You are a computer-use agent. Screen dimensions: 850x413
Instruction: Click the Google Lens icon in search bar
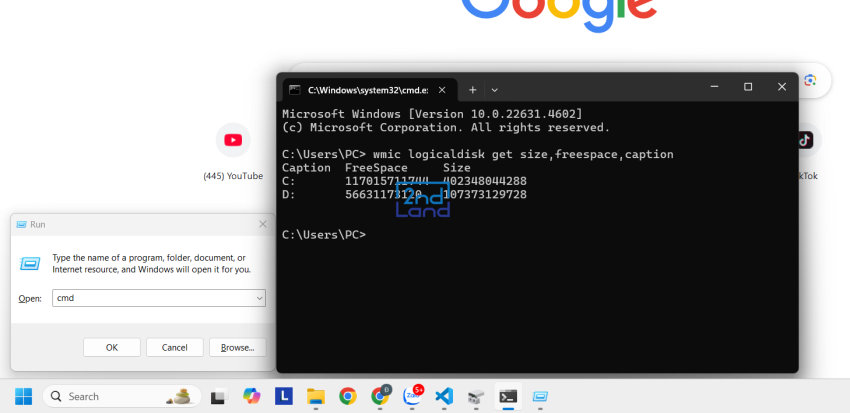pos(810,80)
